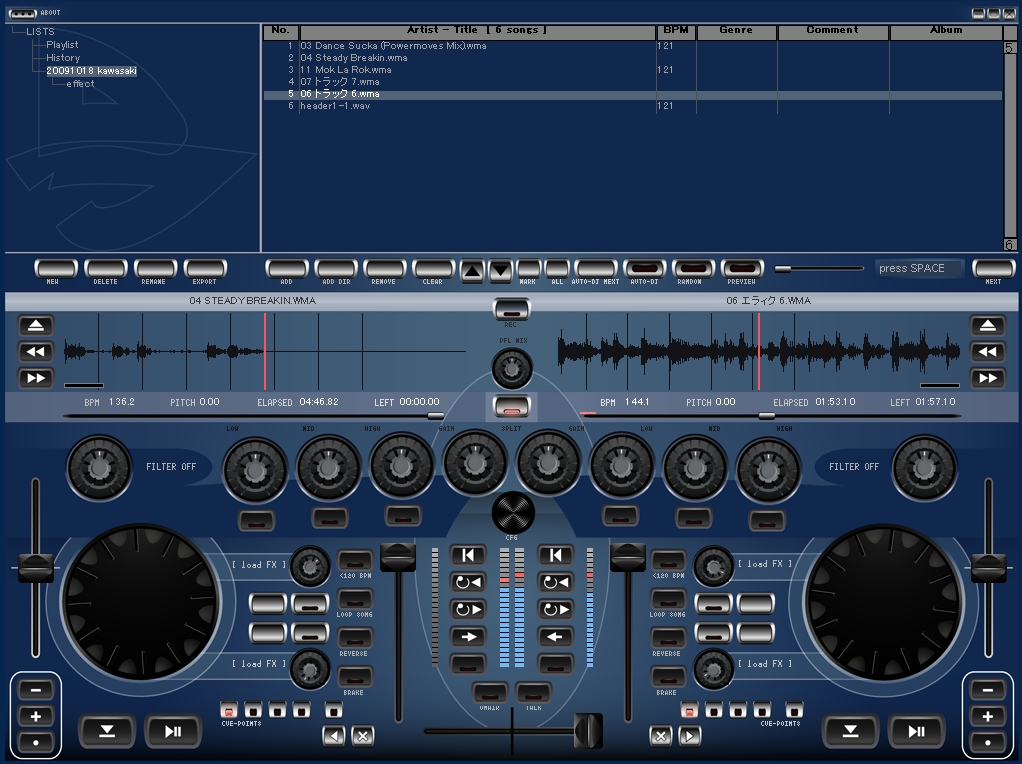Rewind the left deck track
This screenshot has width=1022, height=764.
(x=36, y=352)
